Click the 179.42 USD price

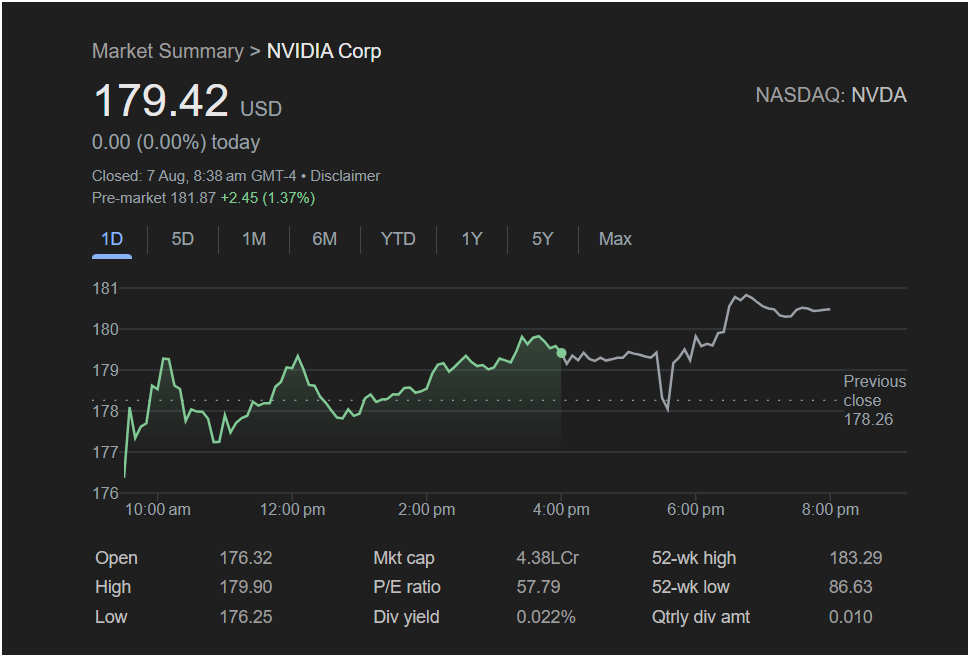pos(161,102)
